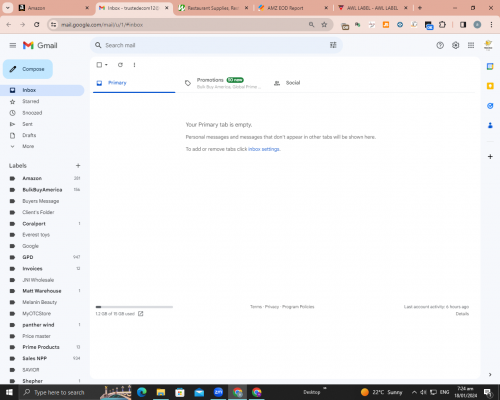Open the Google account avatar
This screenshot has height=400, width=500.
[488, 45]
